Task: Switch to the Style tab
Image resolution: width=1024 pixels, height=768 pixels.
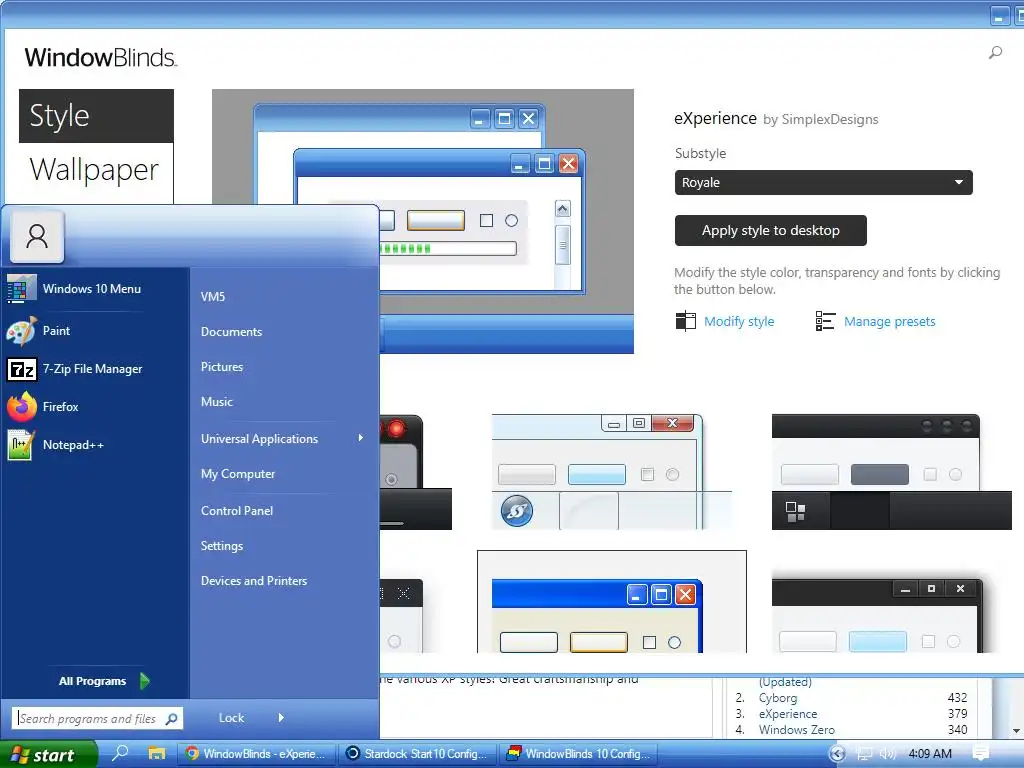Action: click(x=96, y=116)
